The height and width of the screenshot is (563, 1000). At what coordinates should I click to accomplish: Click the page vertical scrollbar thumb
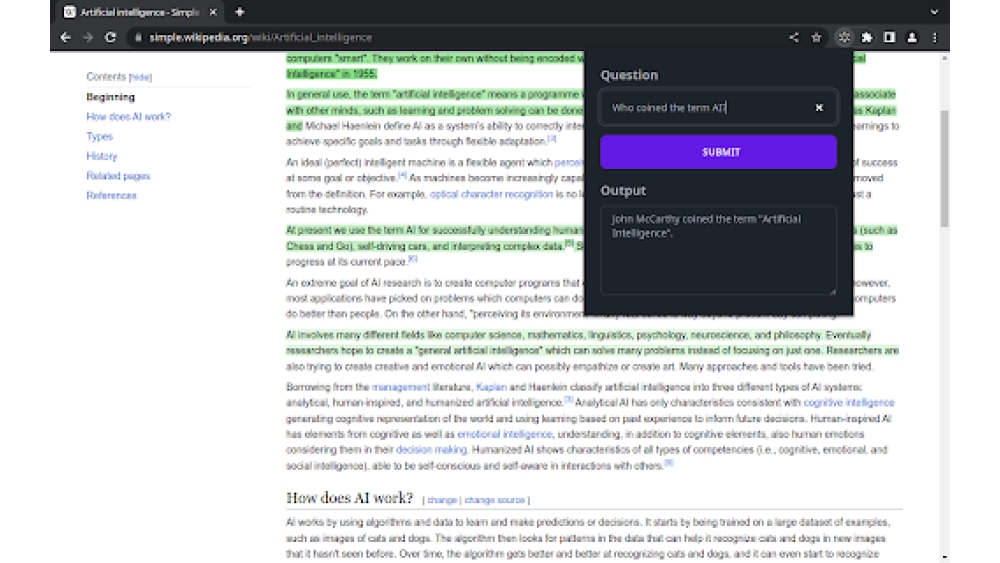(945, 168)
